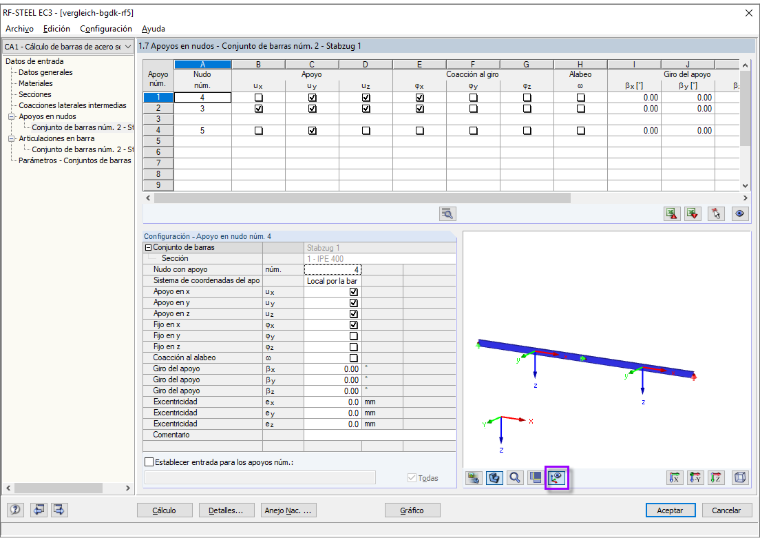Enable the warping ω checkbox in row 2
760x541 pixels.
click(x=581, y=109)
